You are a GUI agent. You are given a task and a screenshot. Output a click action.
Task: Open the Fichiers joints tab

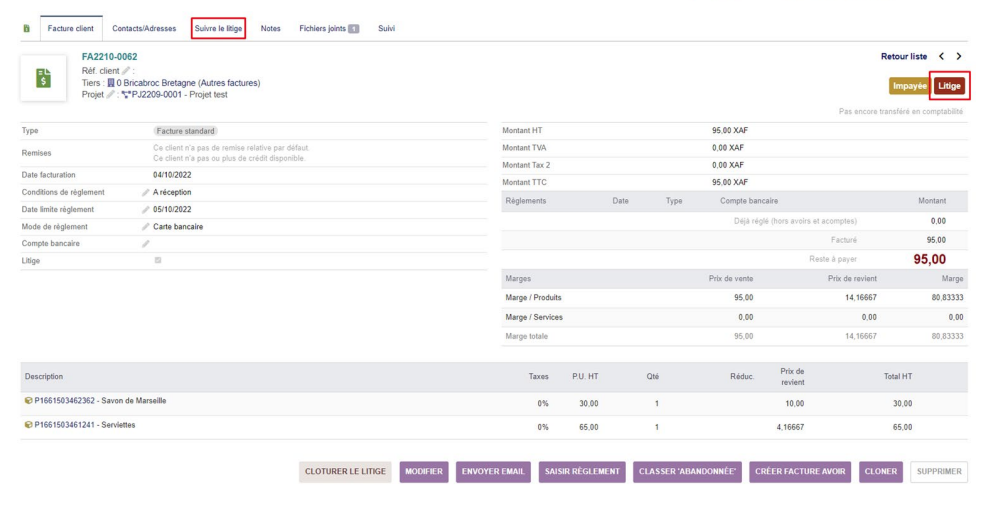pyautogui.click(x=329, y=28)
